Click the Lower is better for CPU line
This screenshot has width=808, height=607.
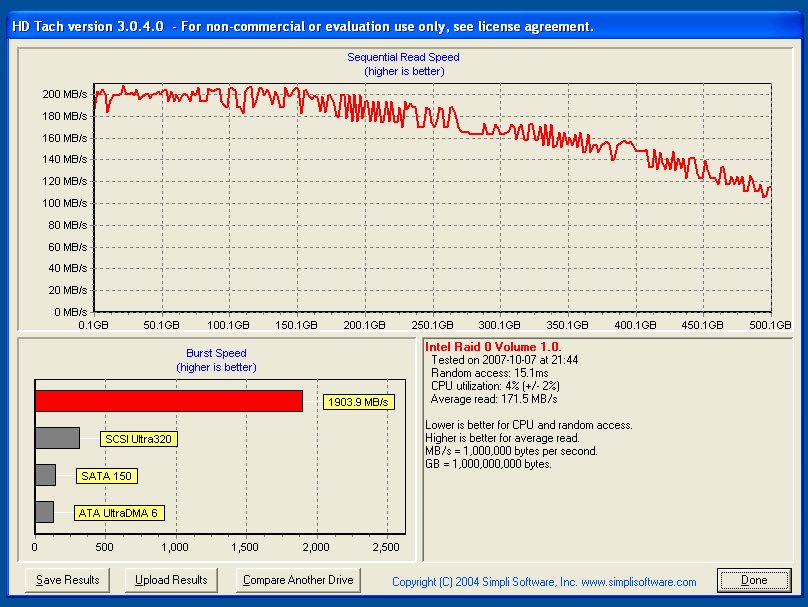pos(529,425)
